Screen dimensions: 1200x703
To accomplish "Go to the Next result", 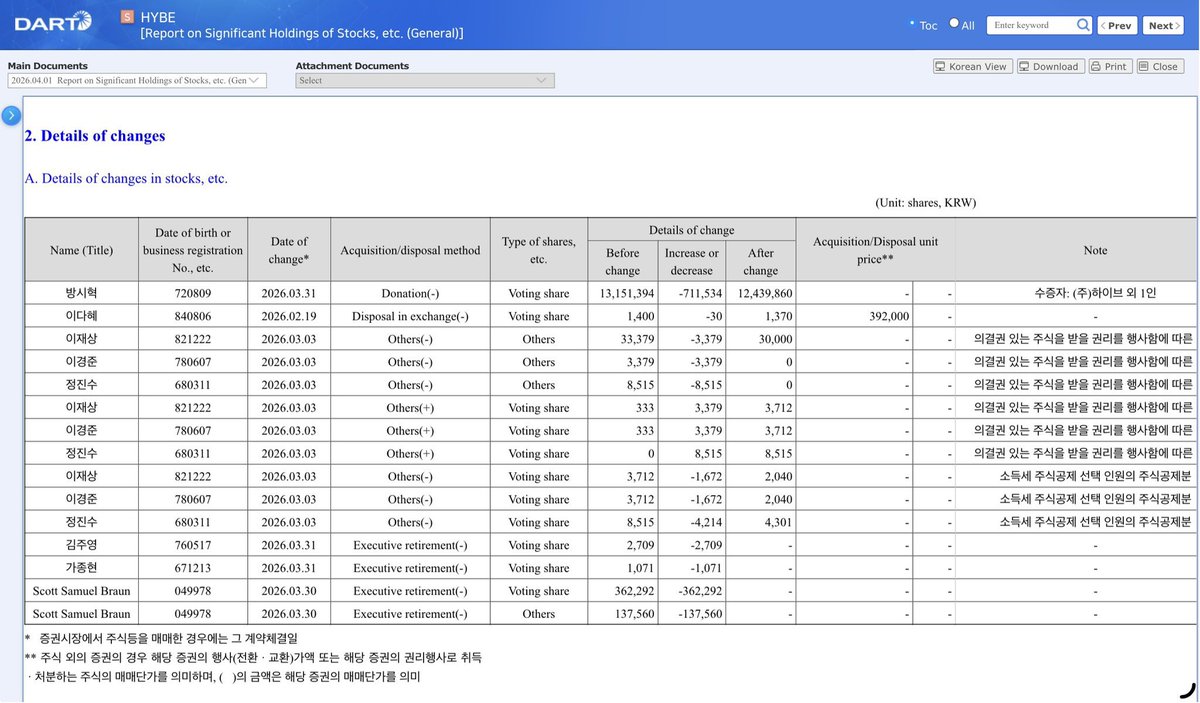I will tap(1163, 25).
